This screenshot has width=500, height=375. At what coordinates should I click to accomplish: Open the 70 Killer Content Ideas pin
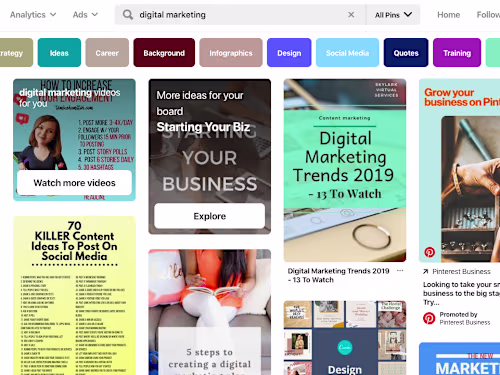point(74,296)
